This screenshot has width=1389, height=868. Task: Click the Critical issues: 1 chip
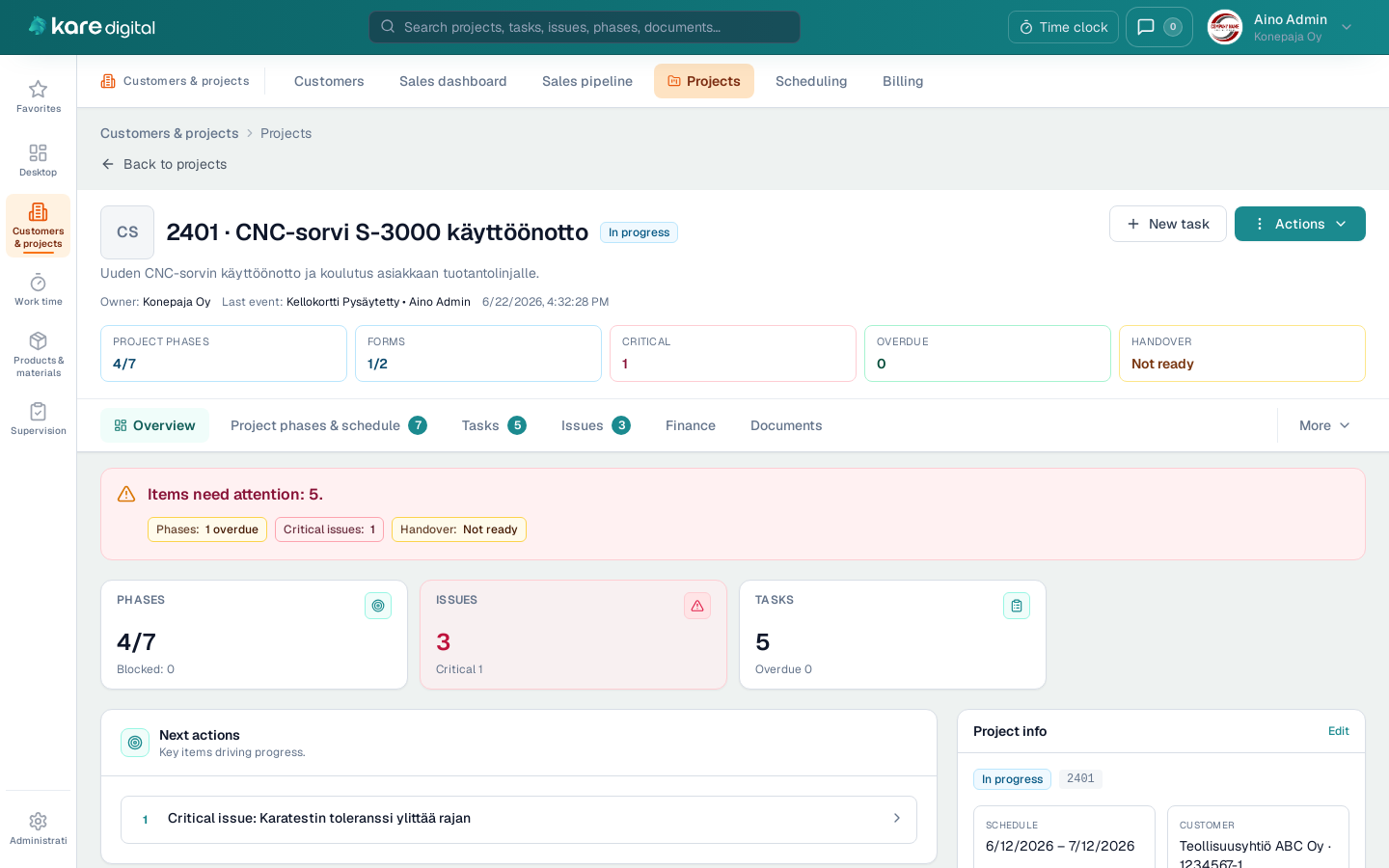tap(329, 529)
